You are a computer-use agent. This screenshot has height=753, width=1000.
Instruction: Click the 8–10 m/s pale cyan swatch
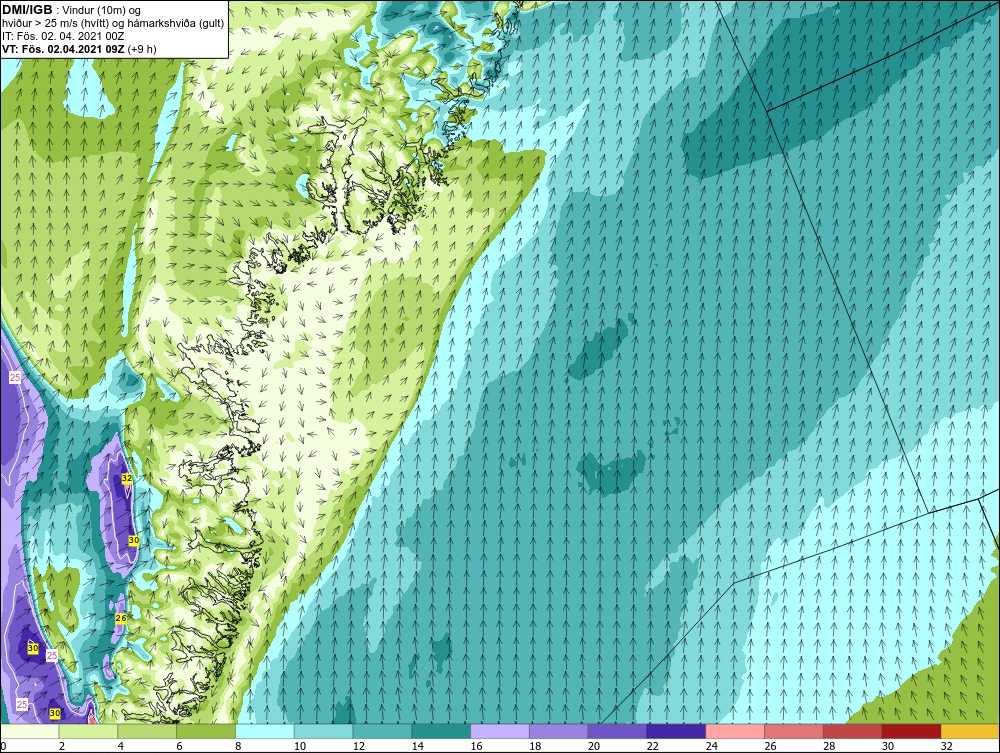[x=265, y=732]
